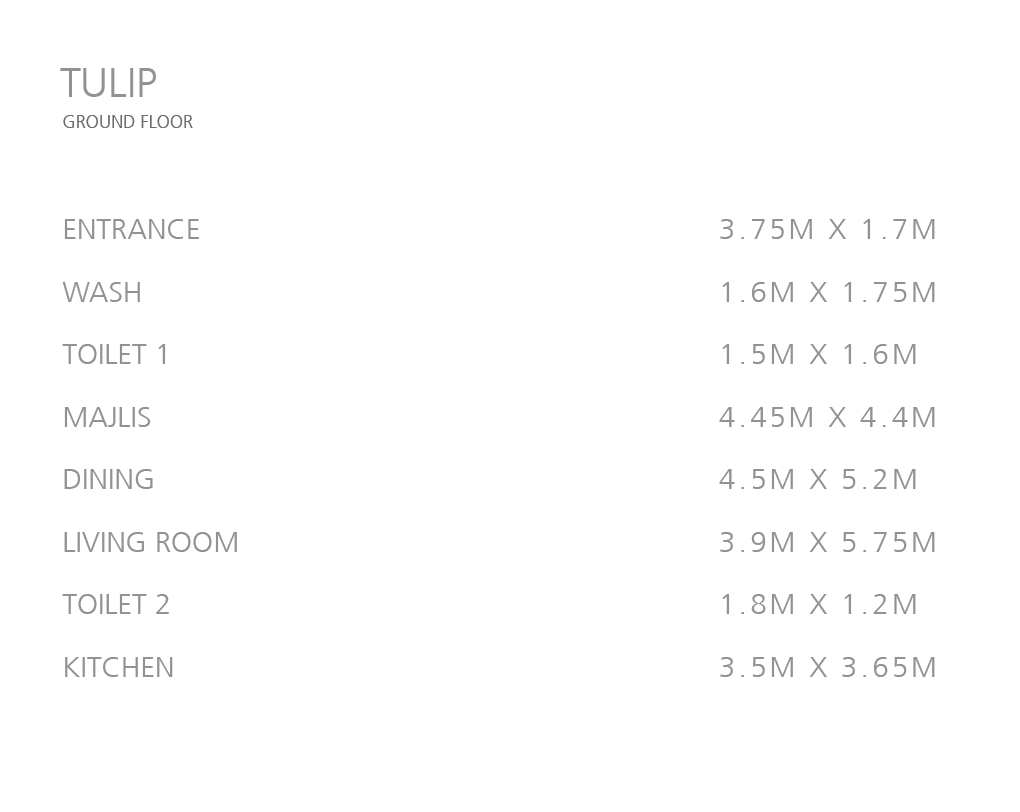Click the ENTRANCE room label
Viewport: 1020px width, 812px height.
[x=131, y=230]
